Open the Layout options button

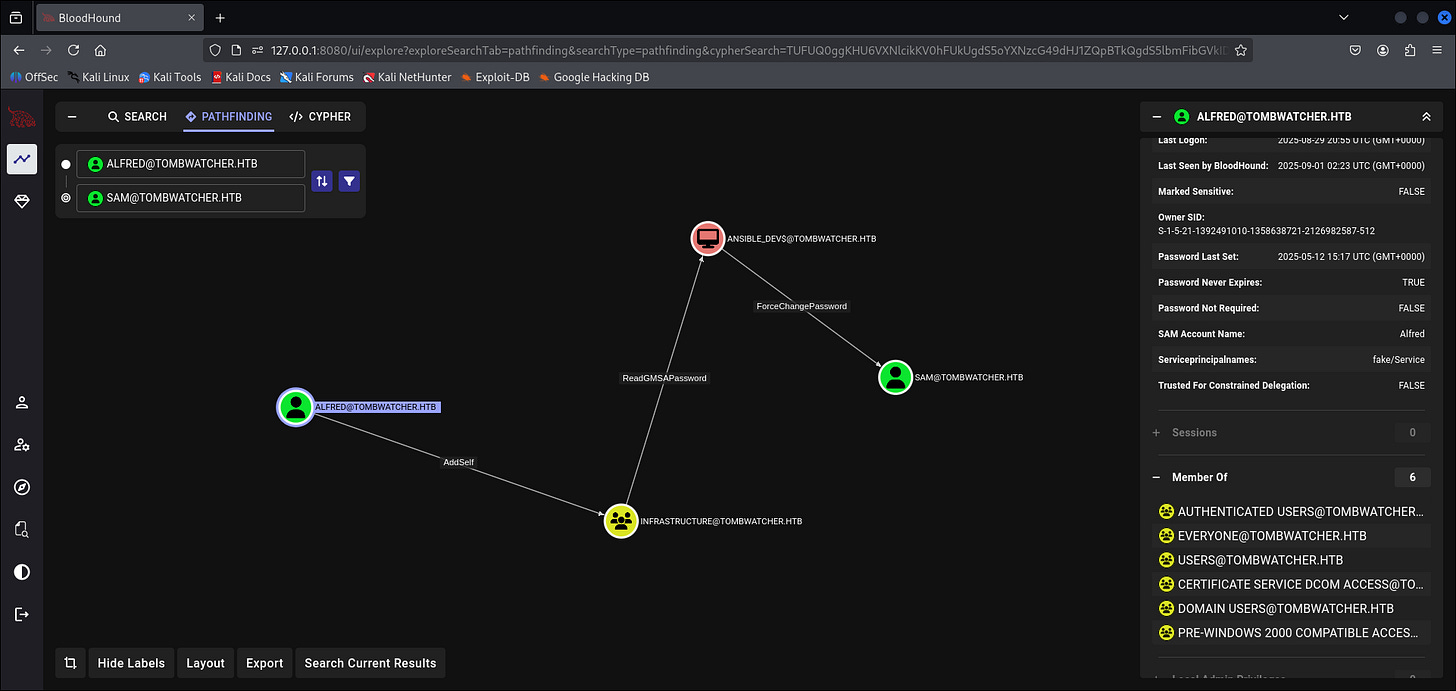[206, 663]
